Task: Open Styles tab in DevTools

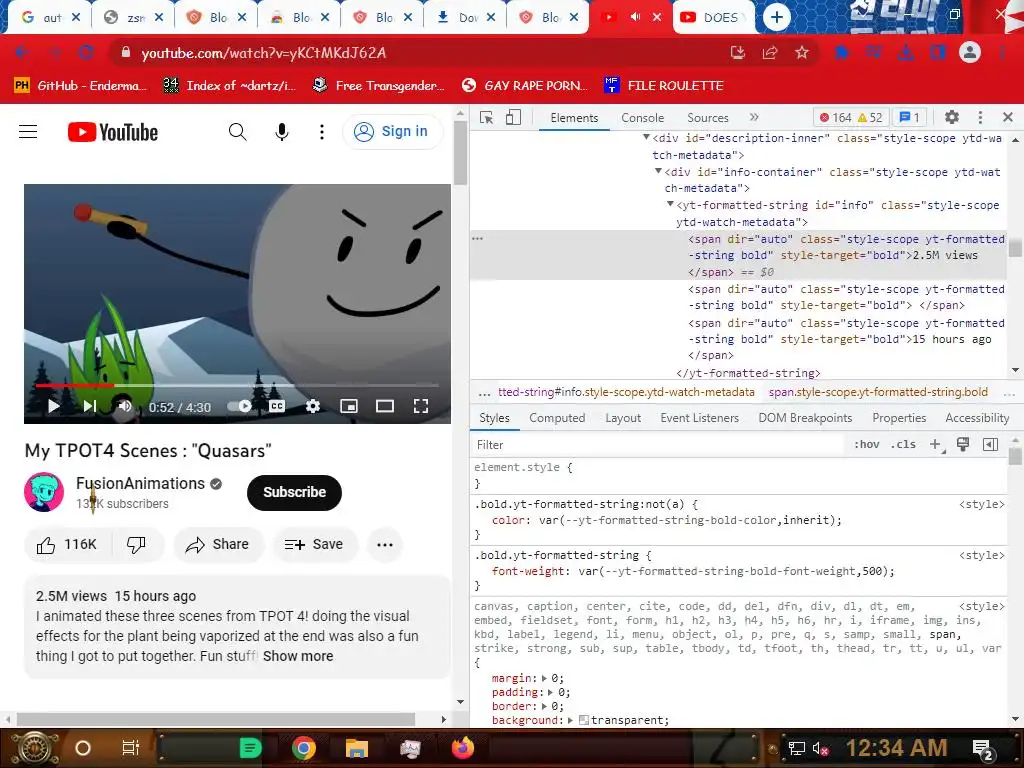Action: [x=494, y=418]
